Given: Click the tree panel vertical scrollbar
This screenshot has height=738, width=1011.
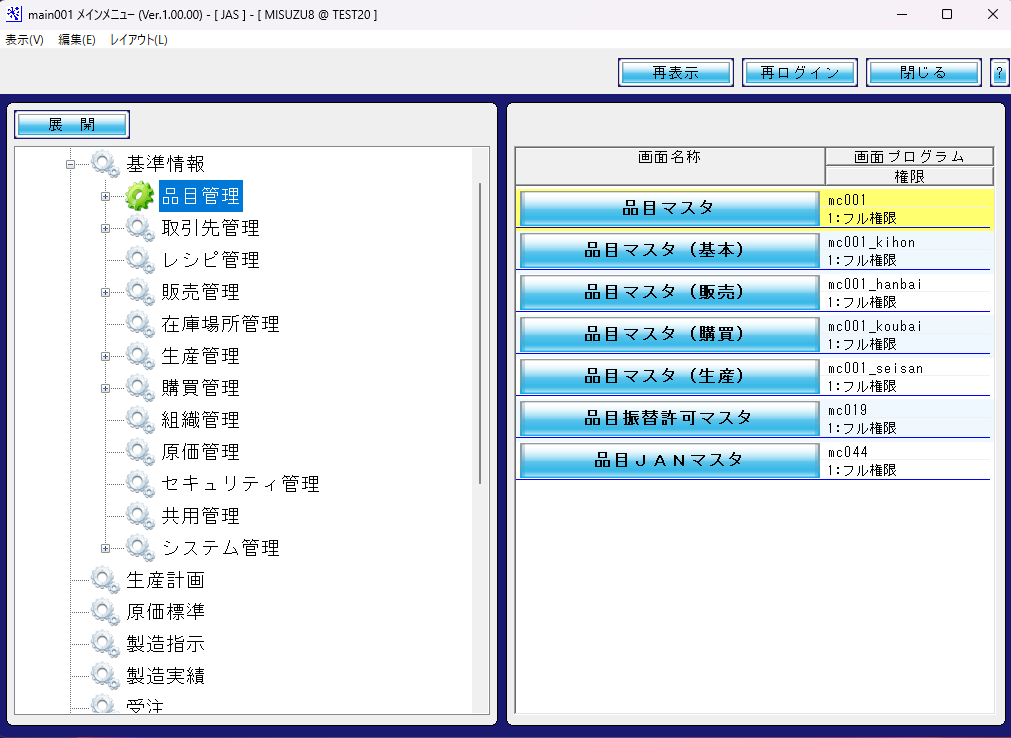Looking at the screenshot, I should pos(480,333).
